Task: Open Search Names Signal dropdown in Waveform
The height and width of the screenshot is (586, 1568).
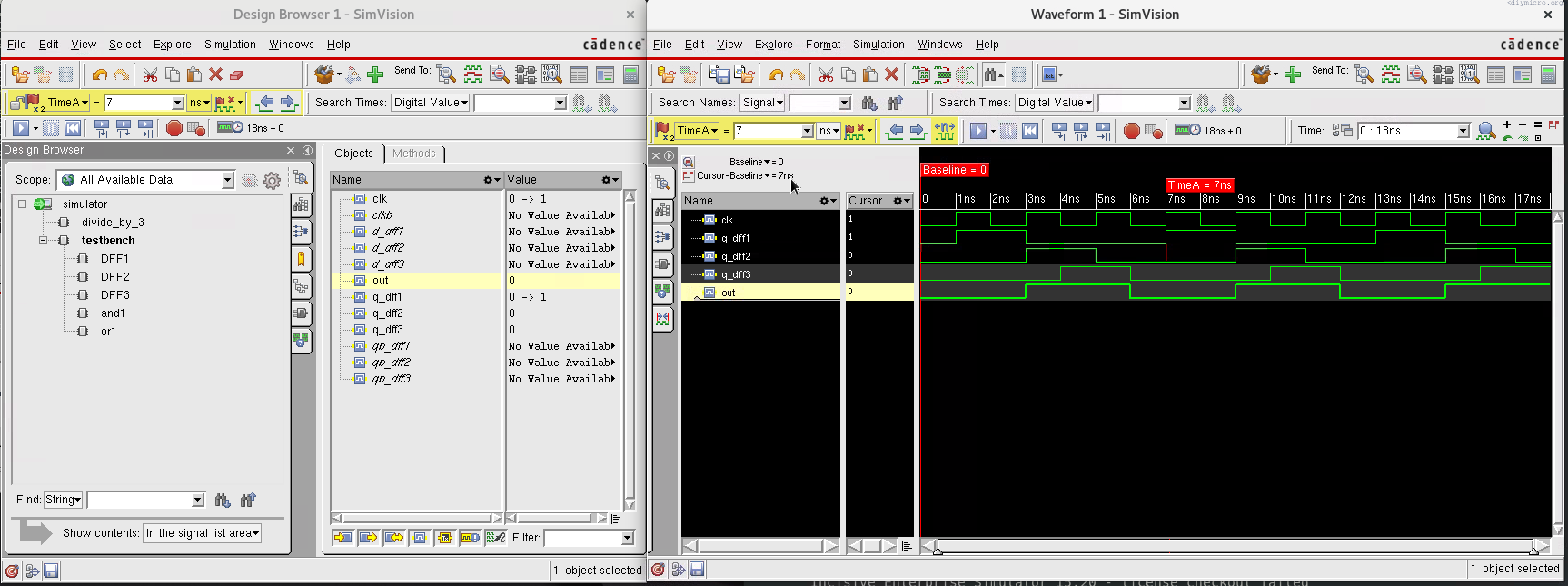Action: (762, 103)
